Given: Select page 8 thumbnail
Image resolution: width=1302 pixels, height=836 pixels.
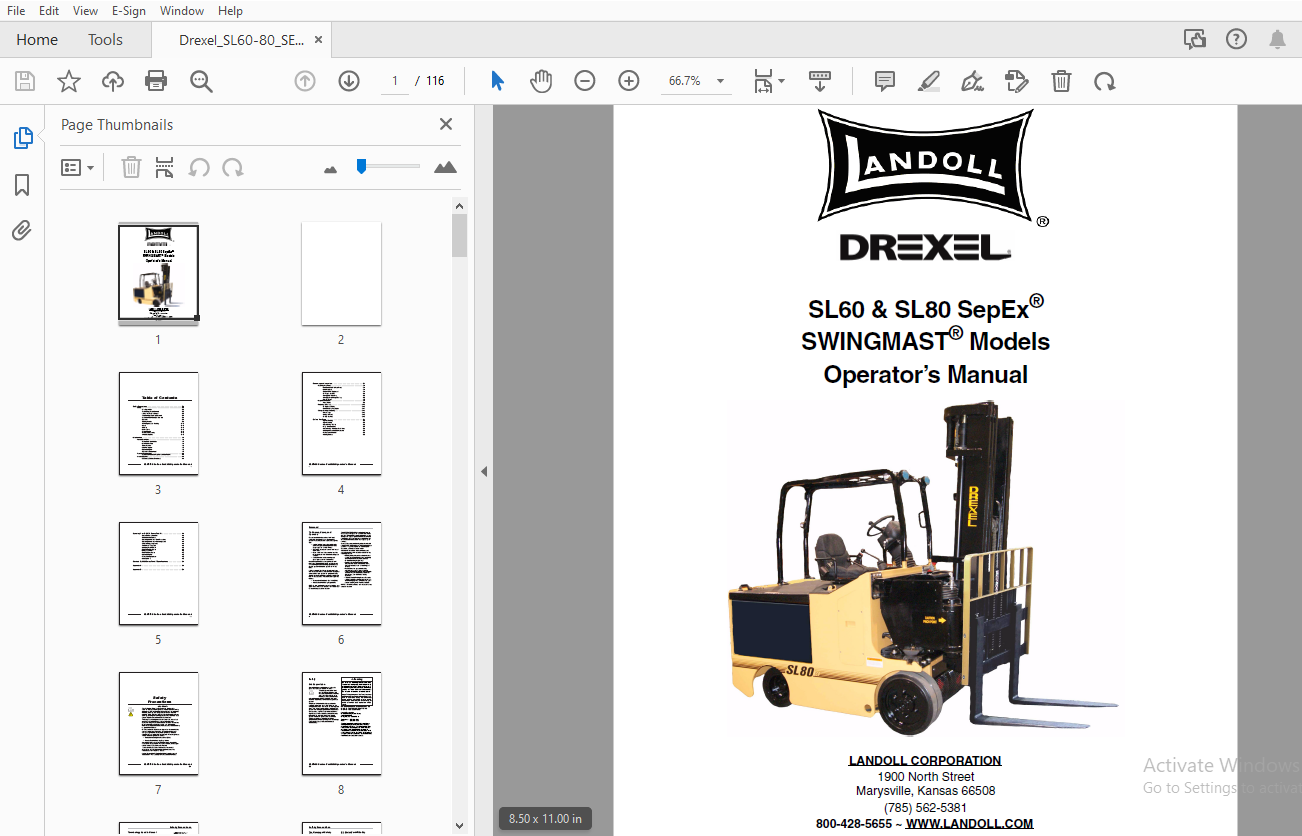Looking at the screenshot, I should point(341,723).
